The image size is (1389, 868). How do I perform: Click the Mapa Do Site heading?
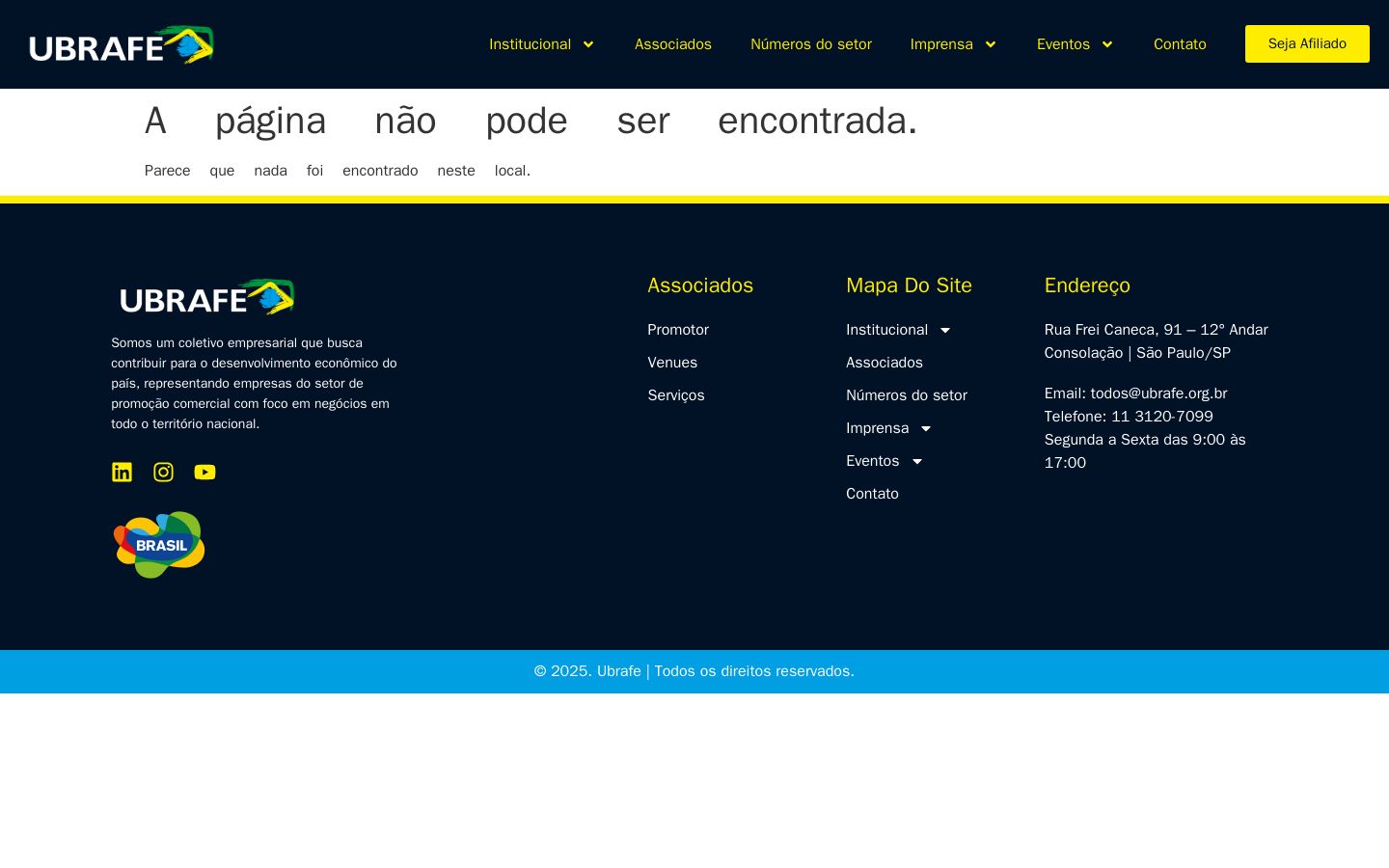(x=909, y=285)
